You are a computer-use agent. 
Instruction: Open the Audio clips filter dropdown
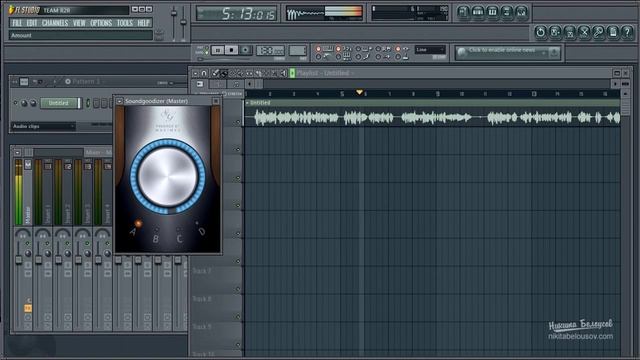(43, 127)
